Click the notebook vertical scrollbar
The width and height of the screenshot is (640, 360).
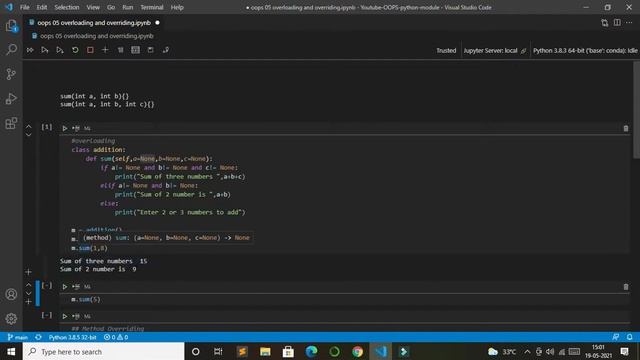coord(636,110)
